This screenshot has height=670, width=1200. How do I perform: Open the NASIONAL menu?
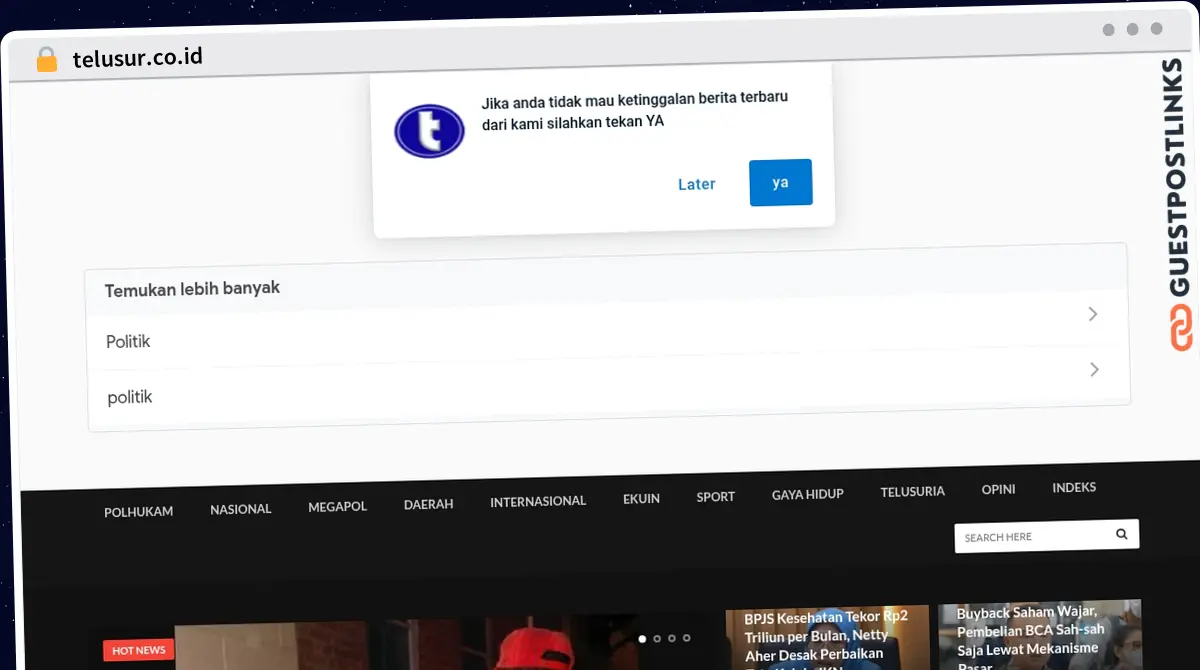(241, 509)
